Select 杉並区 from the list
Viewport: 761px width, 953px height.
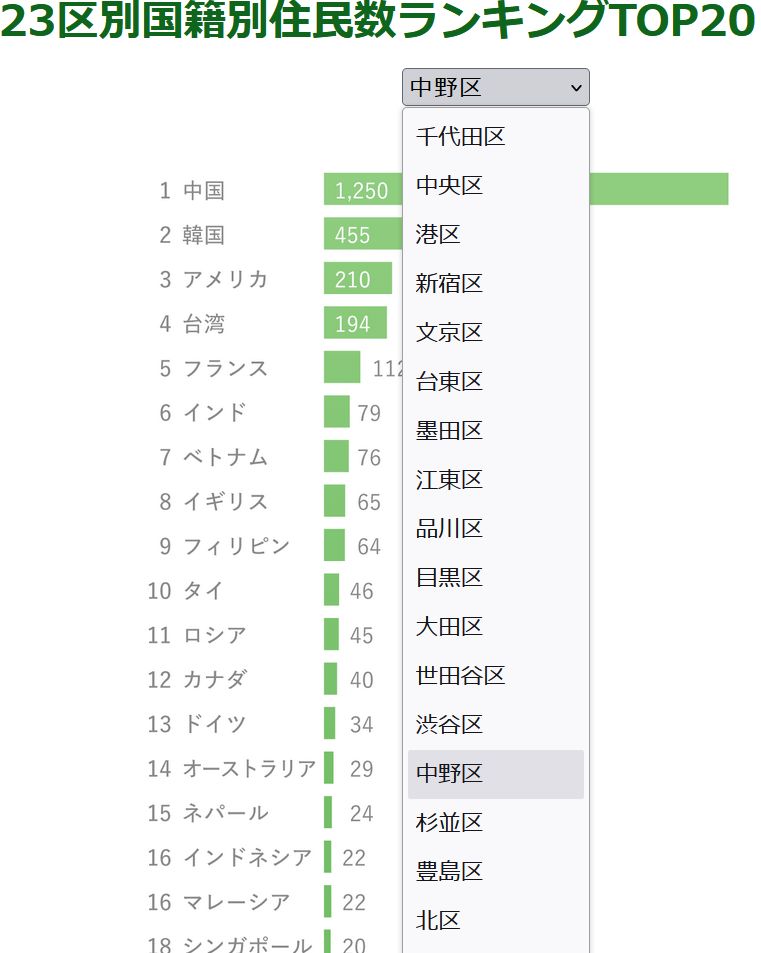(495, 823)
